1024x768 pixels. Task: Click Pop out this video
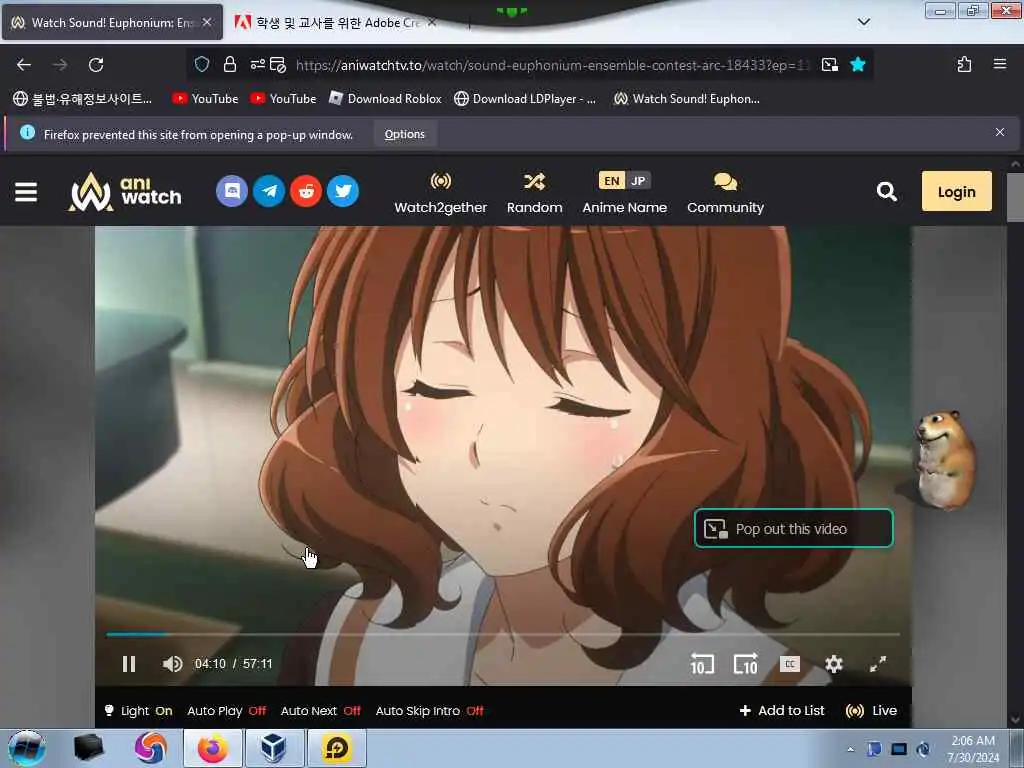tap(793, 528)
